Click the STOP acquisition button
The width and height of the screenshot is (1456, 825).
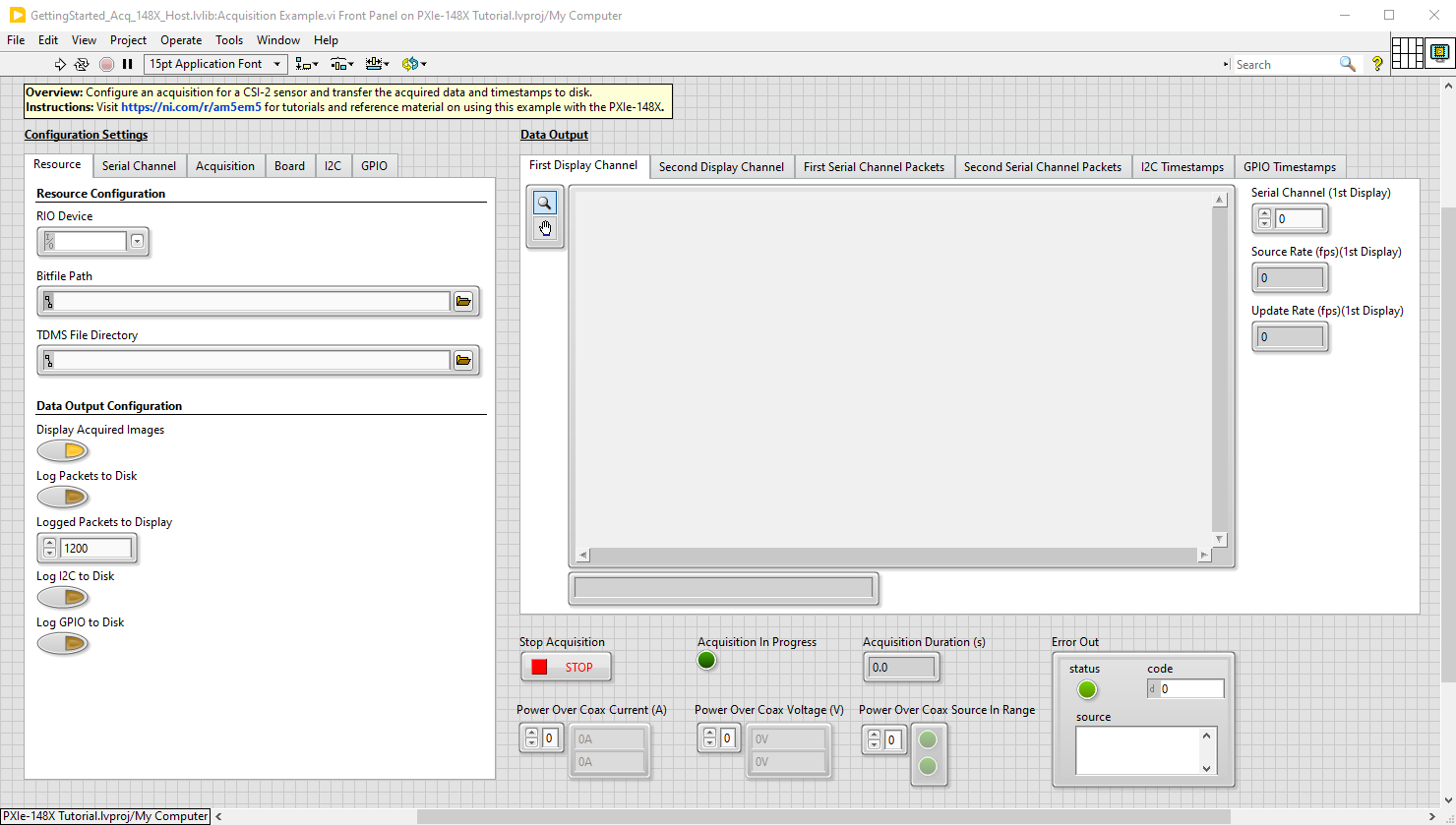click(566, 667)
